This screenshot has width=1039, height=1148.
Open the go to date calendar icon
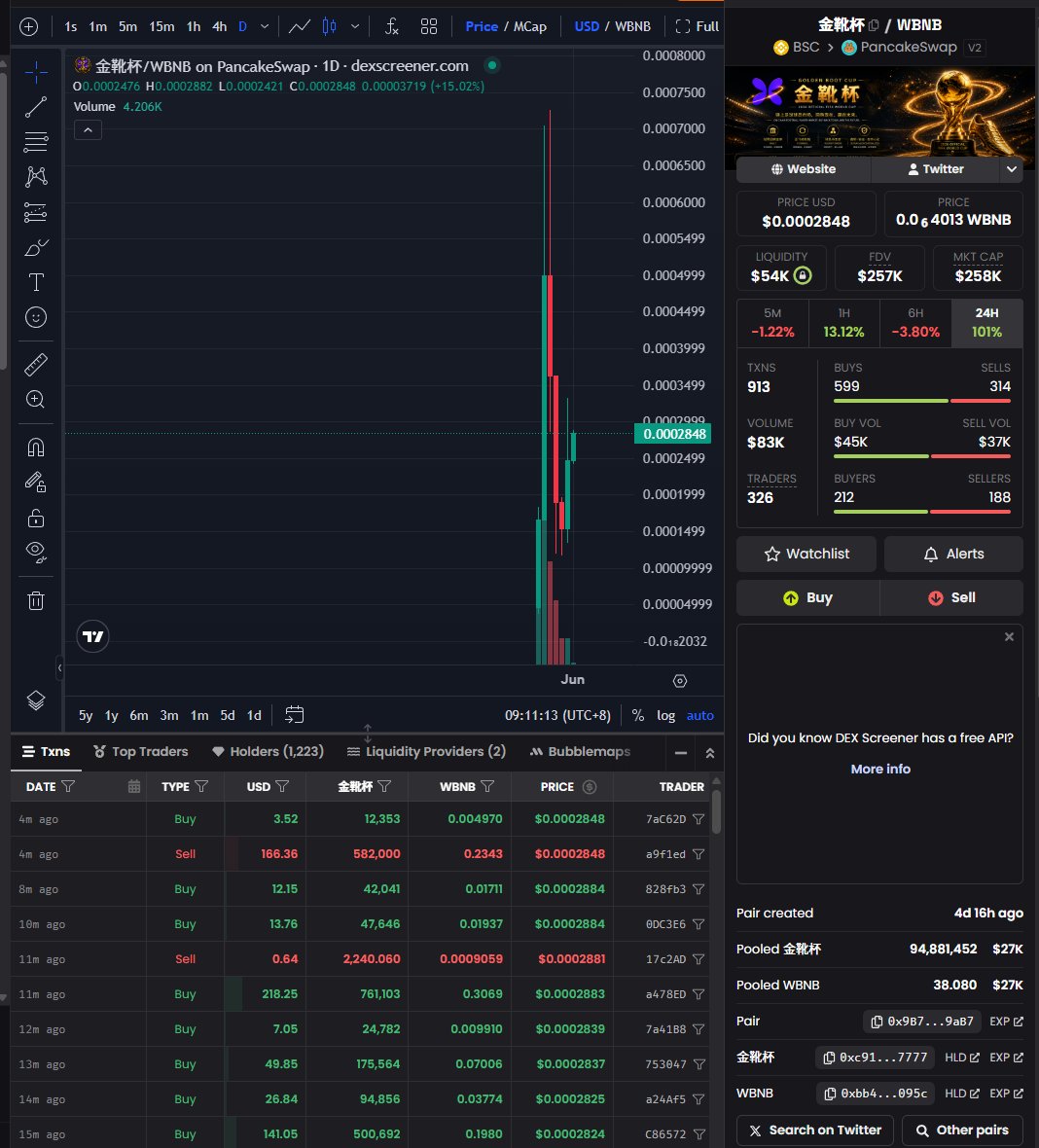click(295, 714)
